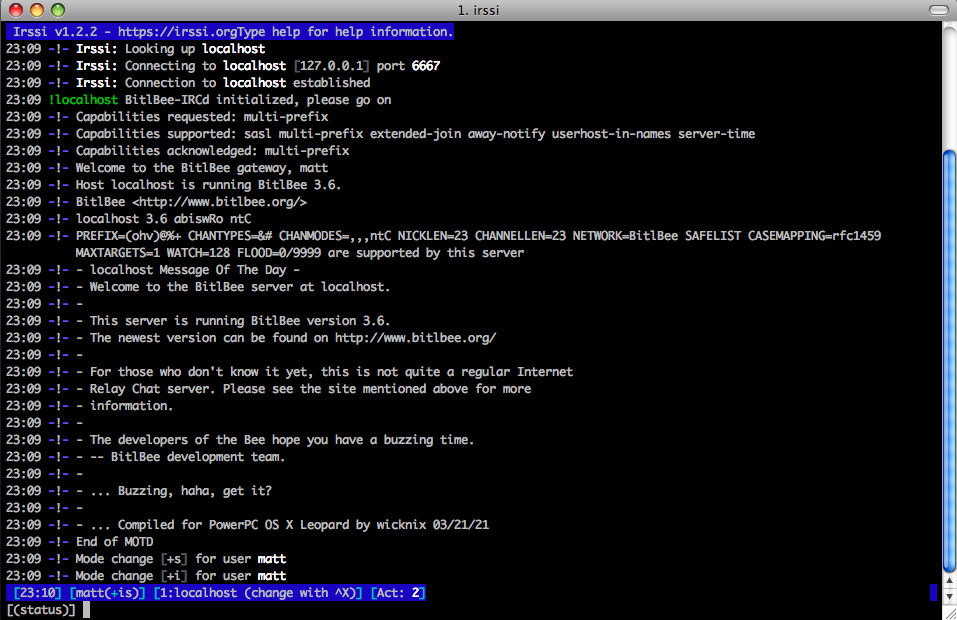
Task: Click the [127.0.0.1] IP address
Action: 331,65
